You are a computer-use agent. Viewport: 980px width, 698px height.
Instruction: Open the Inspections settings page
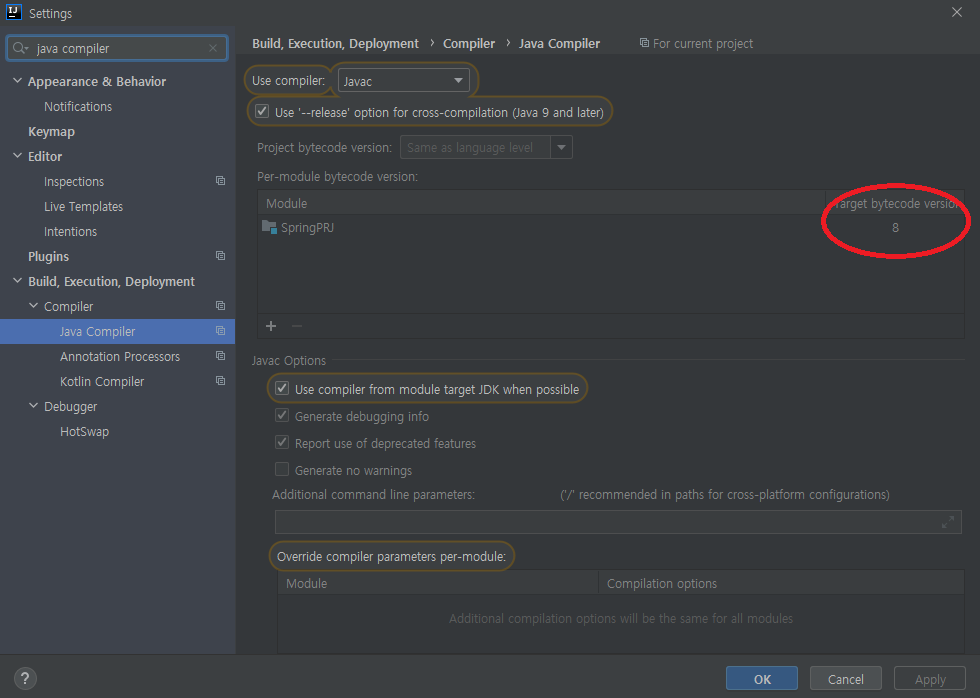pyautogui.click(x=74, y=181)
